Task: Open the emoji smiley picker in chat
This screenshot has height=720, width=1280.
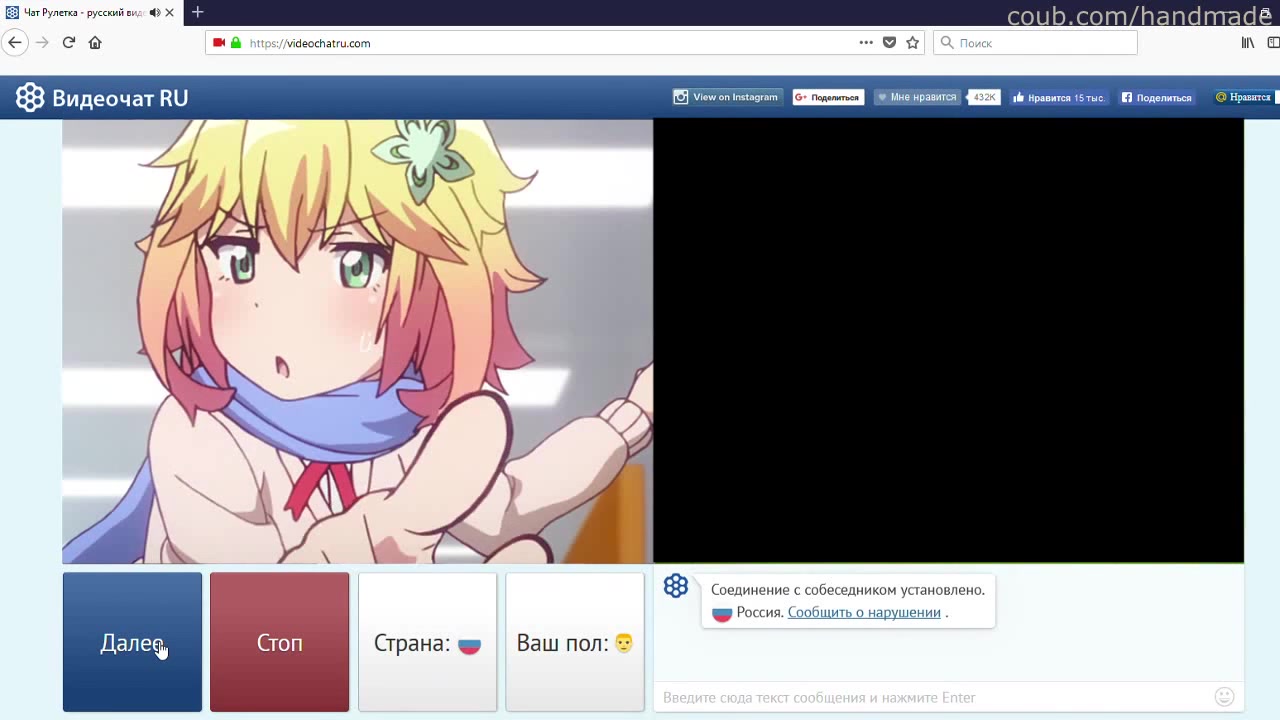Action: 1224,697
